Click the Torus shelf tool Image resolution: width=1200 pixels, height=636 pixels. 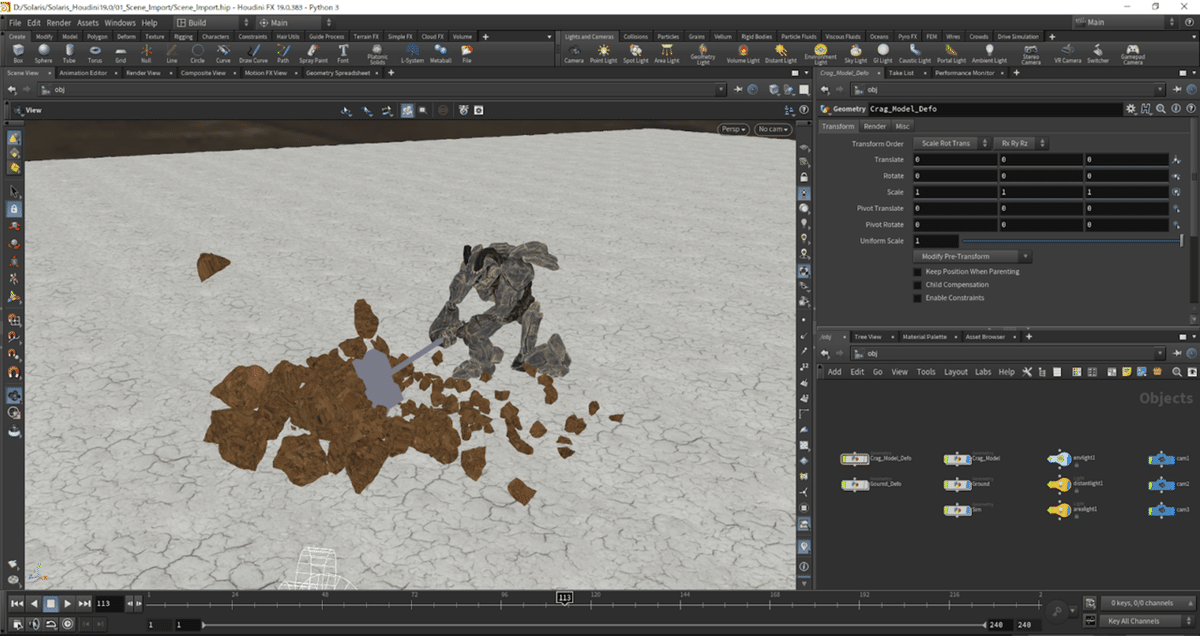[x=95, y=52]
